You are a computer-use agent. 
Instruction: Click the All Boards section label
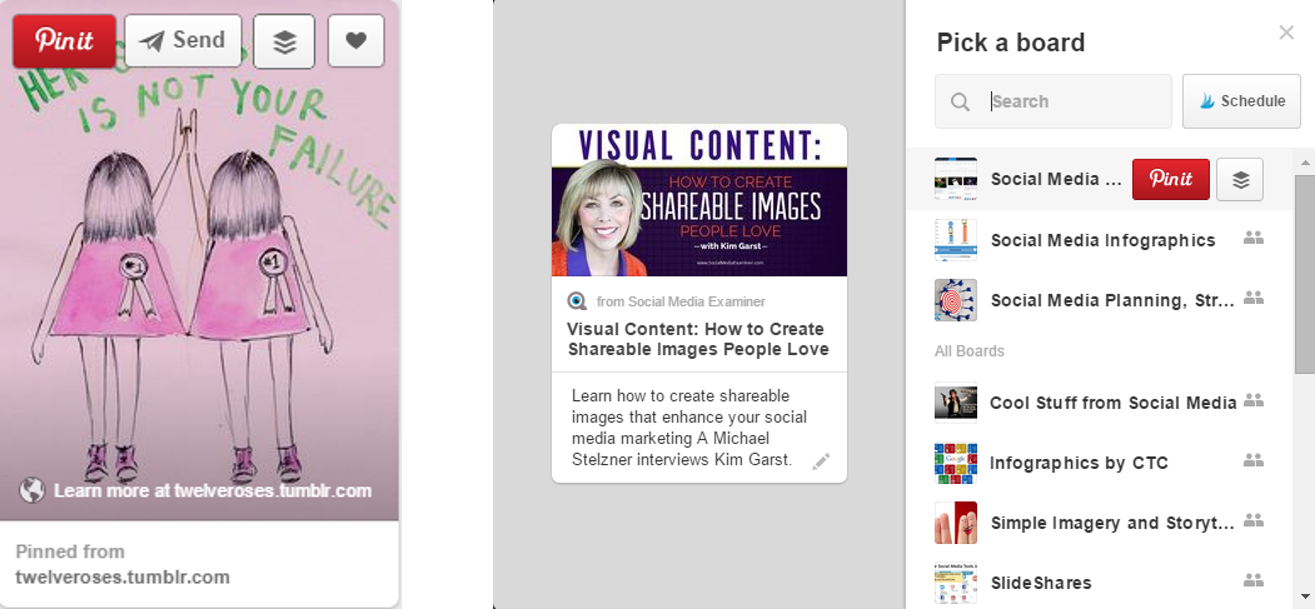969,351
